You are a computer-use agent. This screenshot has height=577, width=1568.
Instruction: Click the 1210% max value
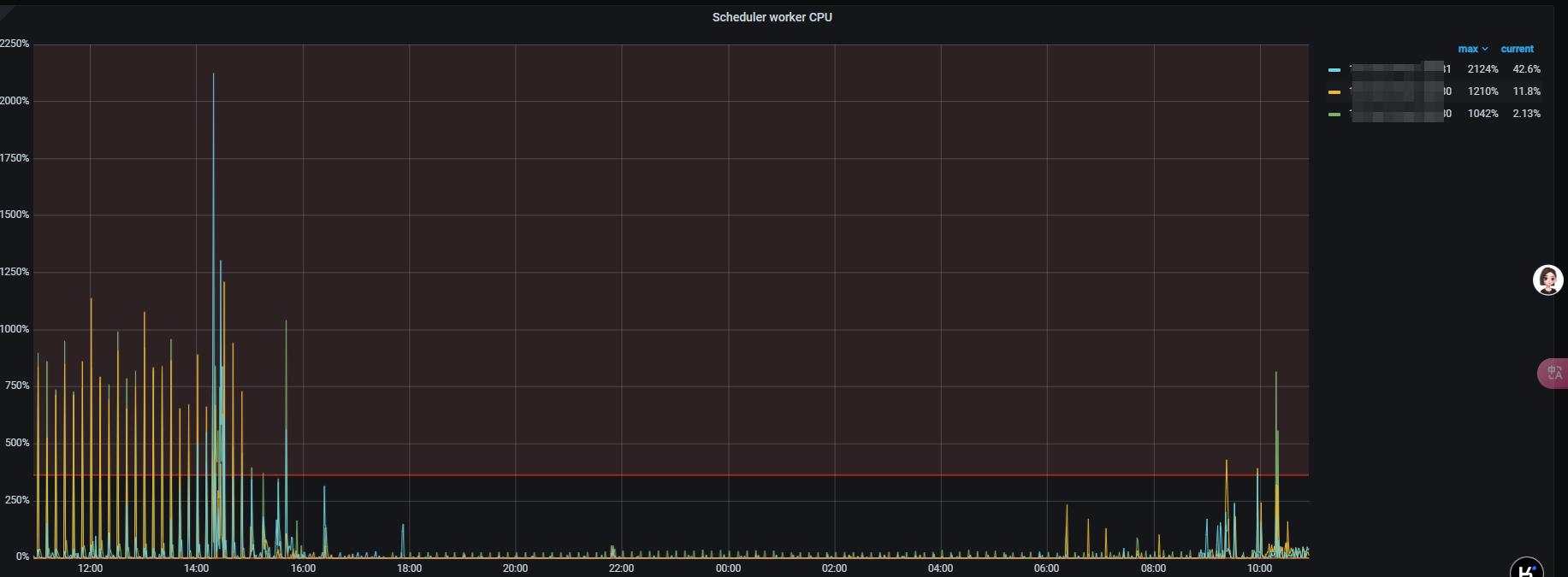click(x=1482, y=91)
